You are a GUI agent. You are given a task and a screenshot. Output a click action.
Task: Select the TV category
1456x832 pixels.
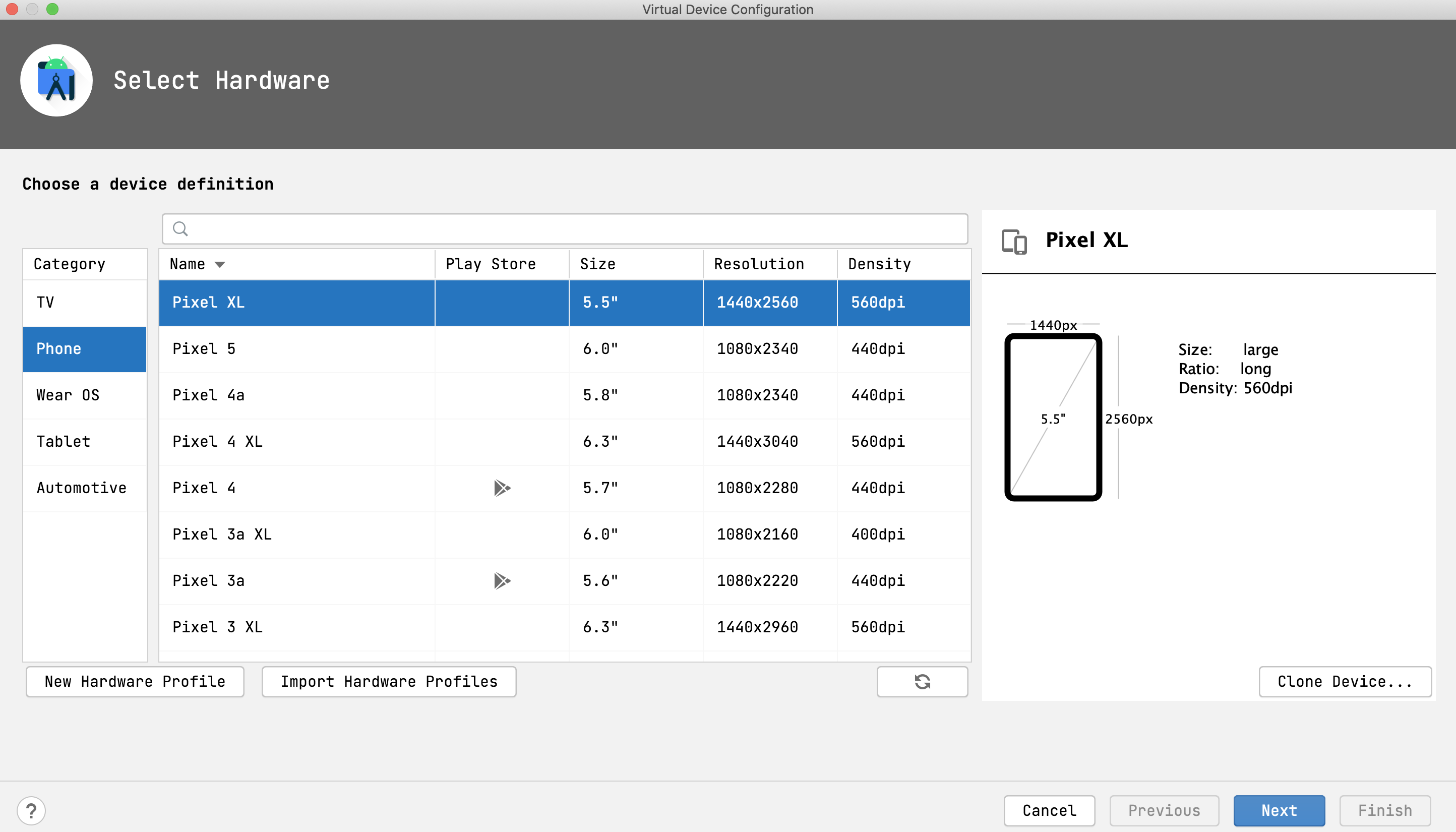[85, 302]
